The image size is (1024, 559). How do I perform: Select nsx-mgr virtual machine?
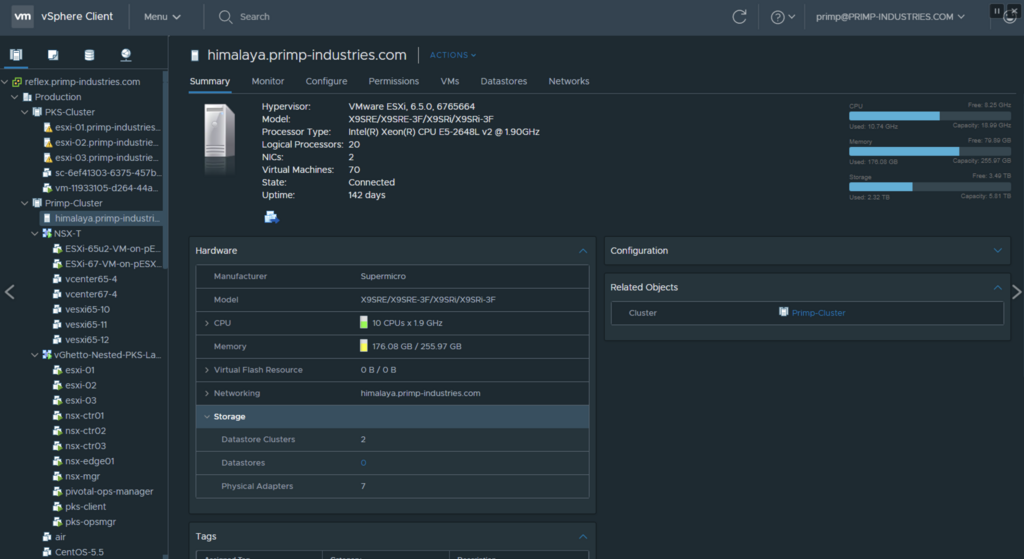point(82,476)
